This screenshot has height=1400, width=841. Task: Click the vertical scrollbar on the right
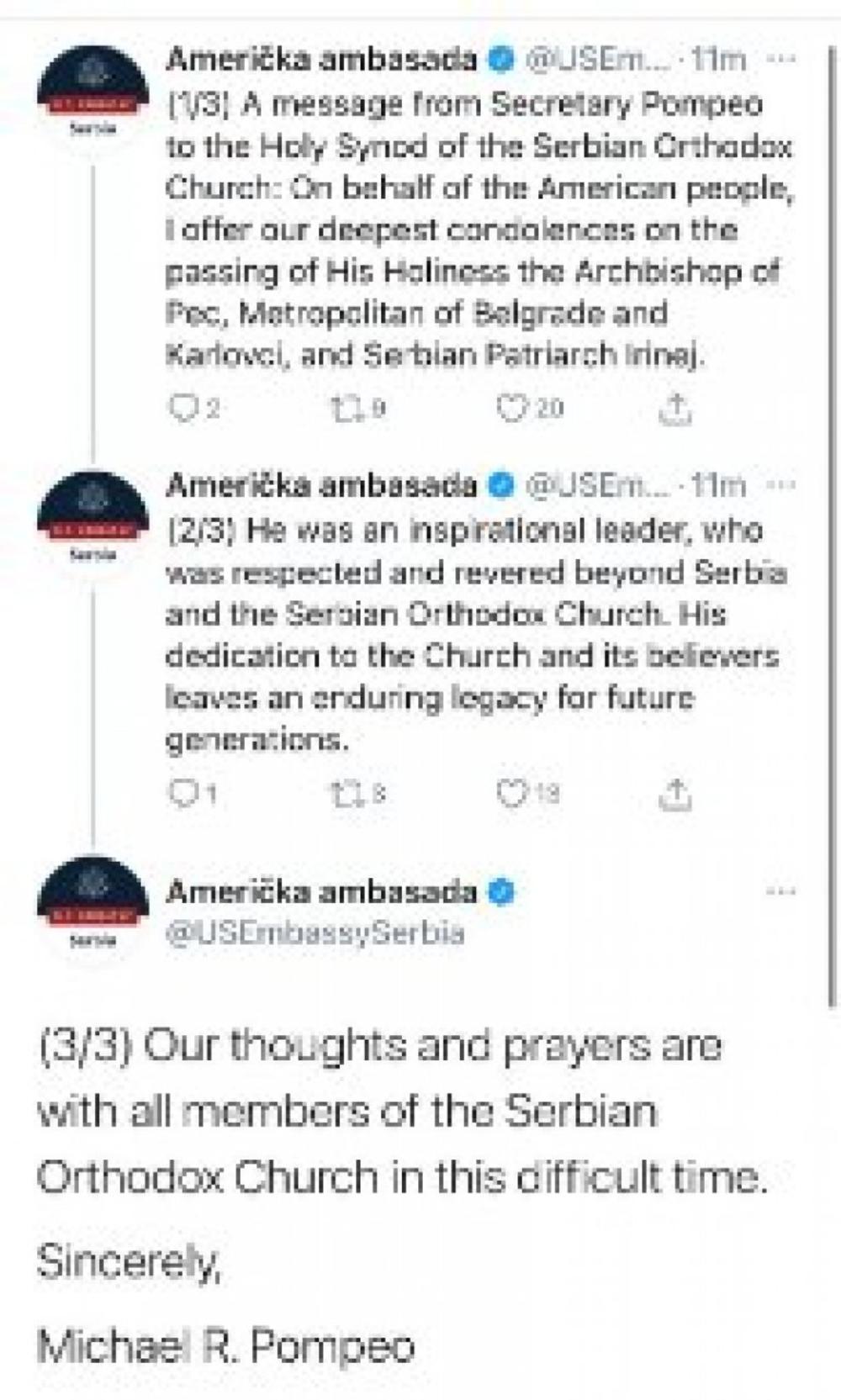[832, 505]
